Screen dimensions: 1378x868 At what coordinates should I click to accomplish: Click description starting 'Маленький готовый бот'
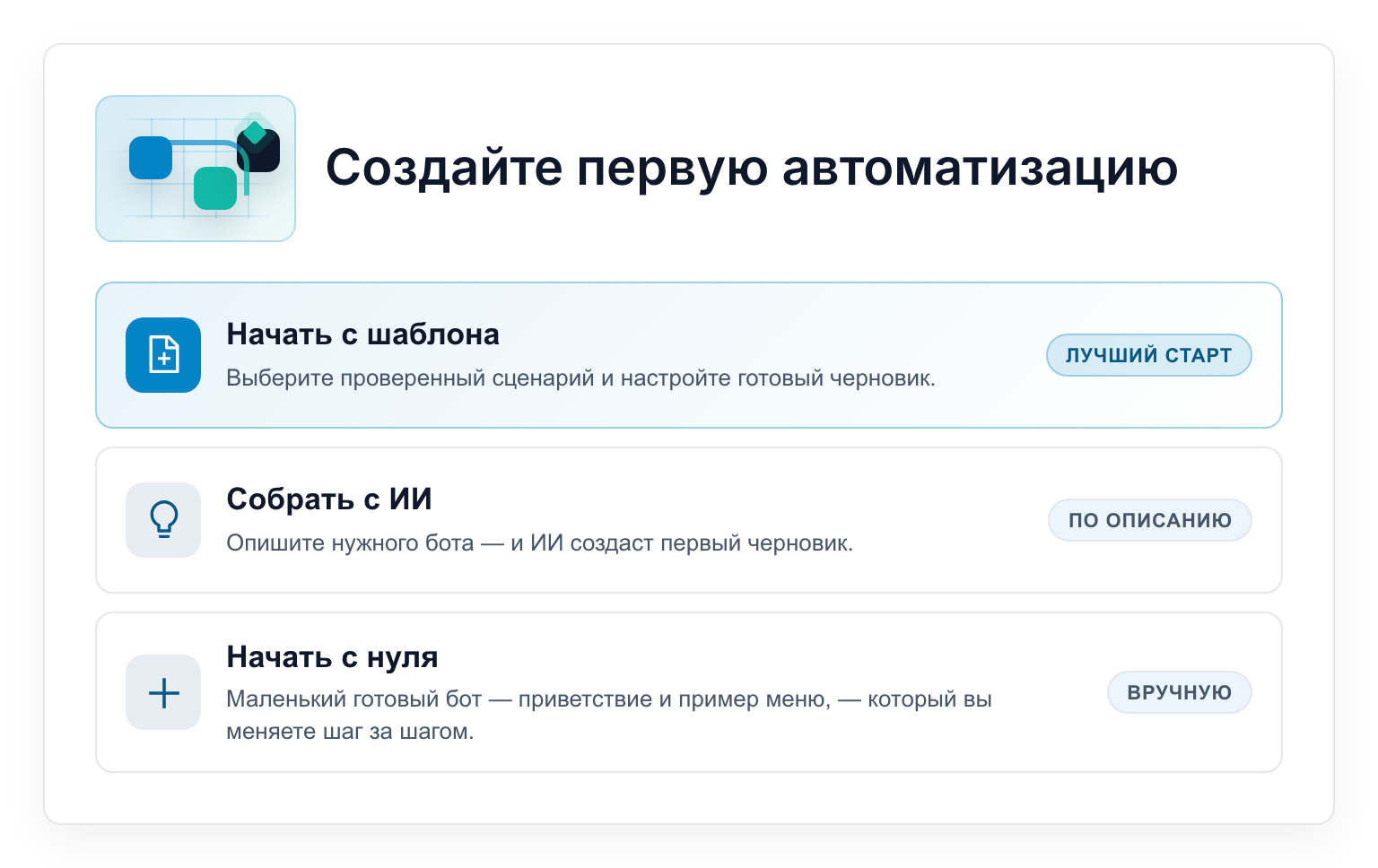coord(609,716)
